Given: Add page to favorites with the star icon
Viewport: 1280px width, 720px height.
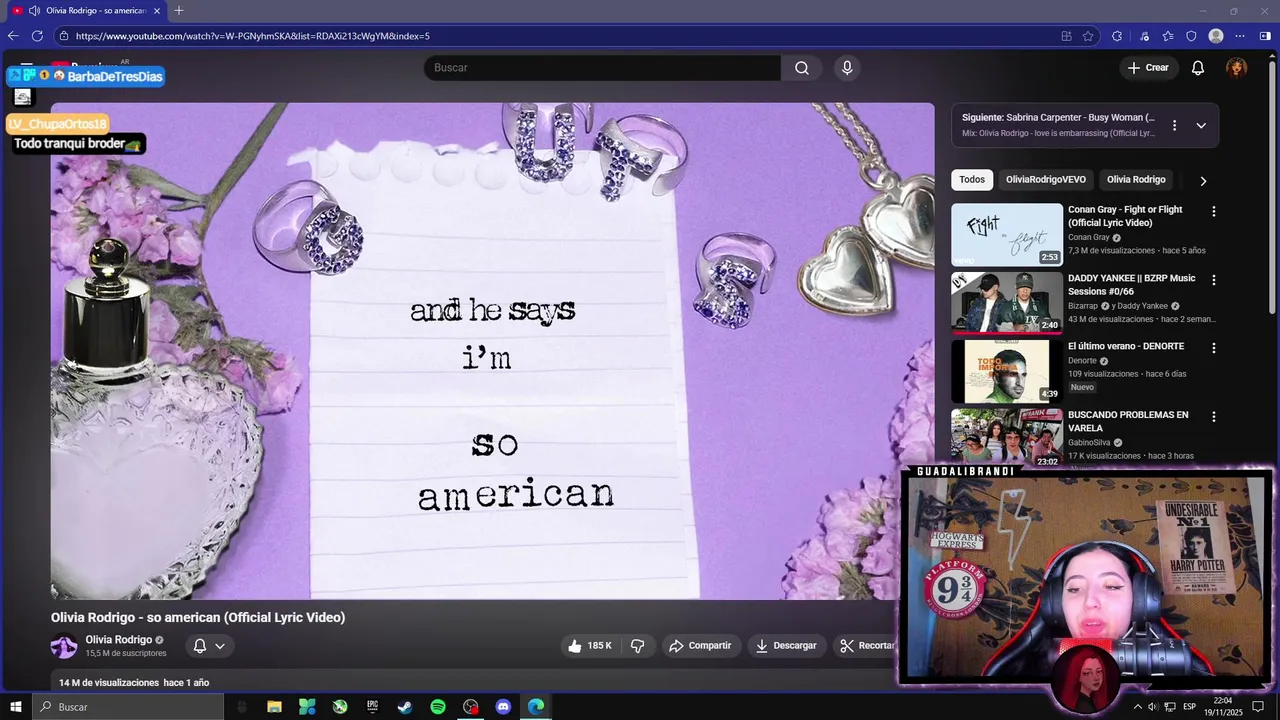Looking at the screenshot, I should coord(1088,36).
